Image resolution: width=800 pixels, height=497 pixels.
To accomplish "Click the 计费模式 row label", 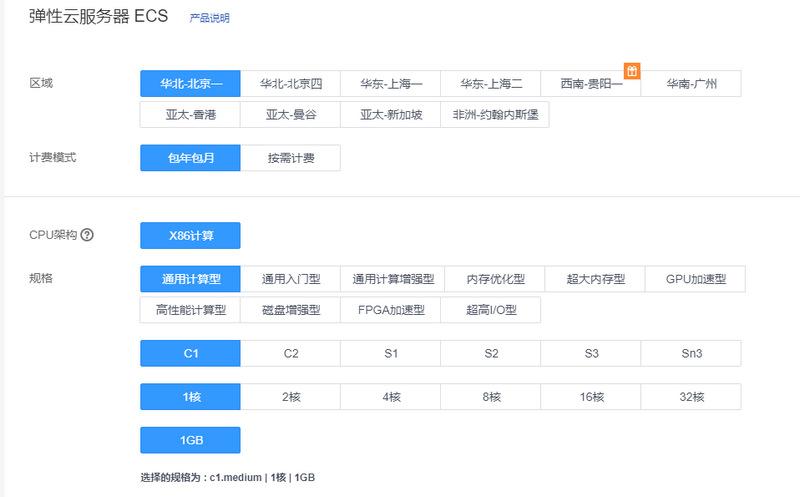I will [x=53, y=157].
